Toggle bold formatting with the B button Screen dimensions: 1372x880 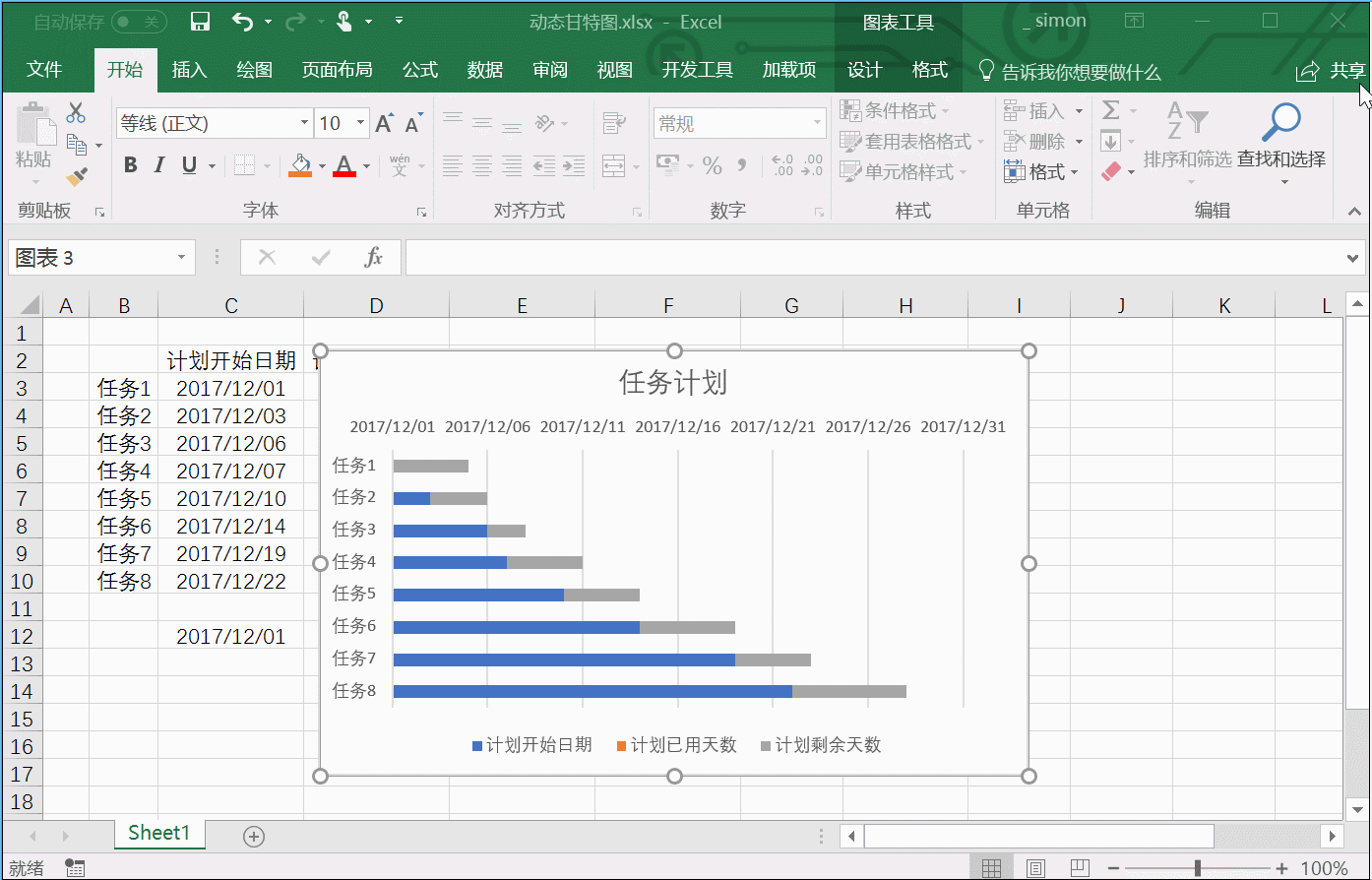(130, 165)
